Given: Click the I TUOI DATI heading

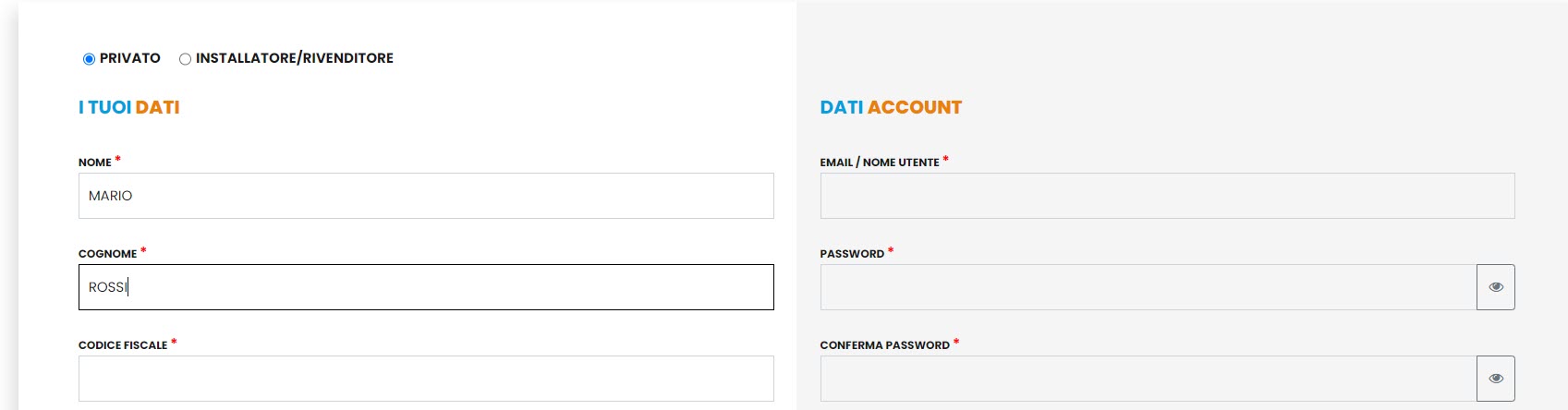Looking at the screenshot, I should click(128, 107).
